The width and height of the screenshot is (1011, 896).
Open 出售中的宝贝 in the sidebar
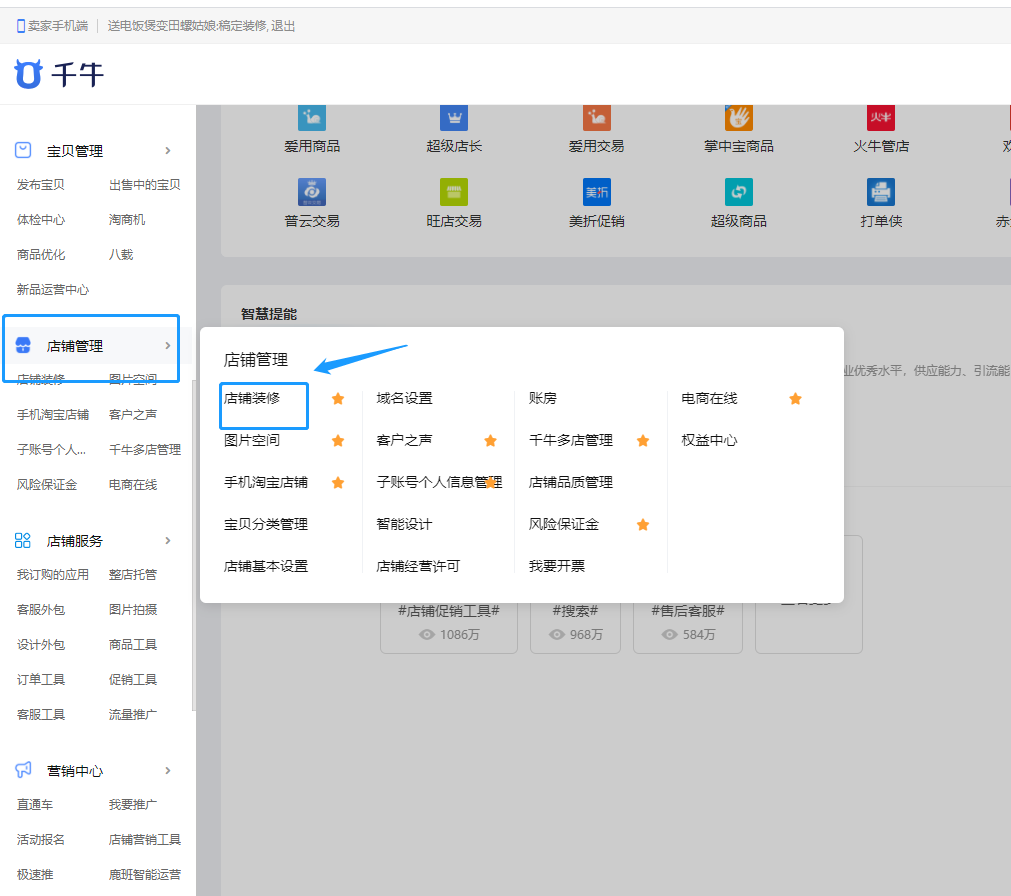[144, 185]
